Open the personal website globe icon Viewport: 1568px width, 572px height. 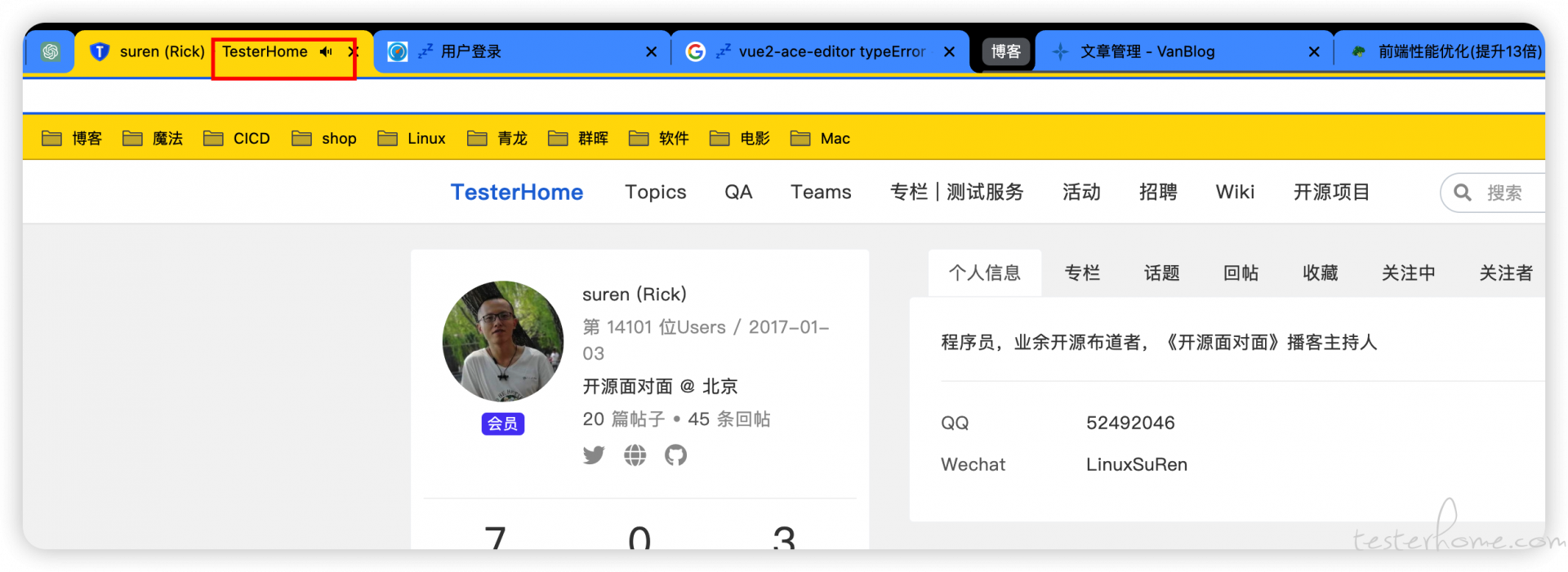[x=635, y=454]
